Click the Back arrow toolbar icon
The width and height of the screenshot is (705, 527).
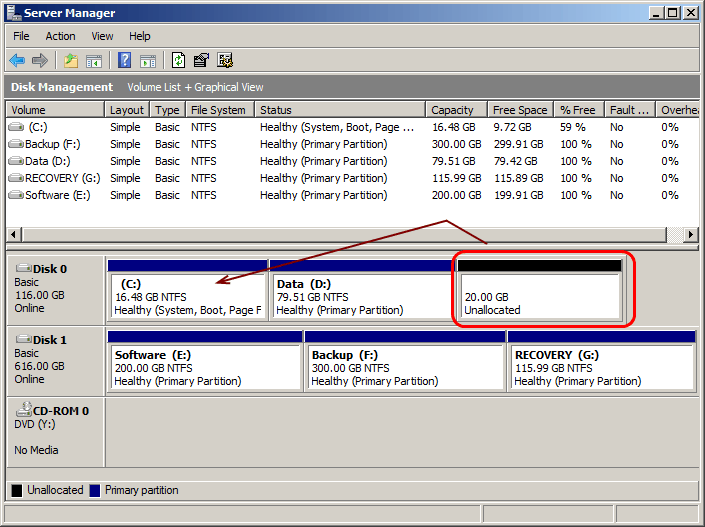pyautogui.click(x=17, y=60)
